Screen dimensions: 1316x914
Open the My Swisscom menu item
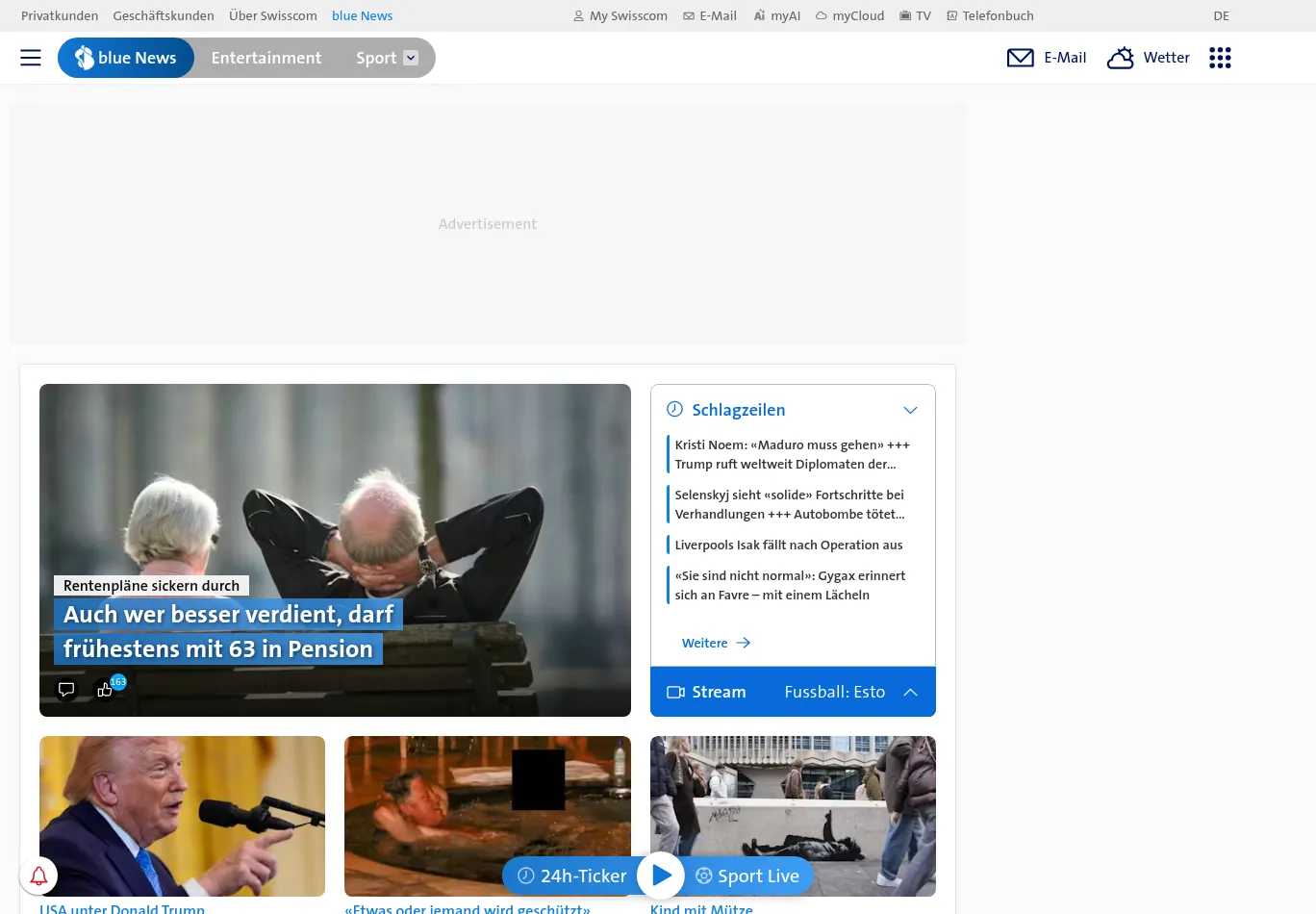click(620, 15)
